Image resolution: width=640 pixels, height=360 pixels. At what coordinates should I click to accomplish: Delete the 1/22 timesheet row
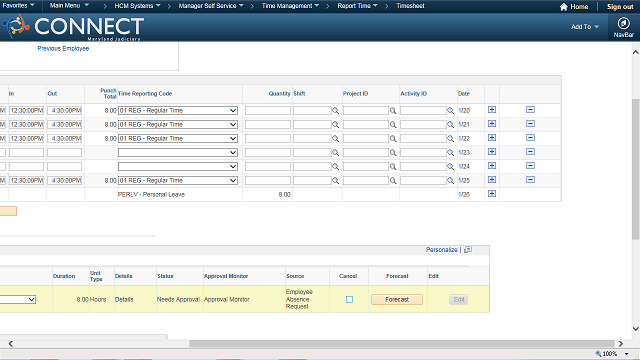click(530, 138)
